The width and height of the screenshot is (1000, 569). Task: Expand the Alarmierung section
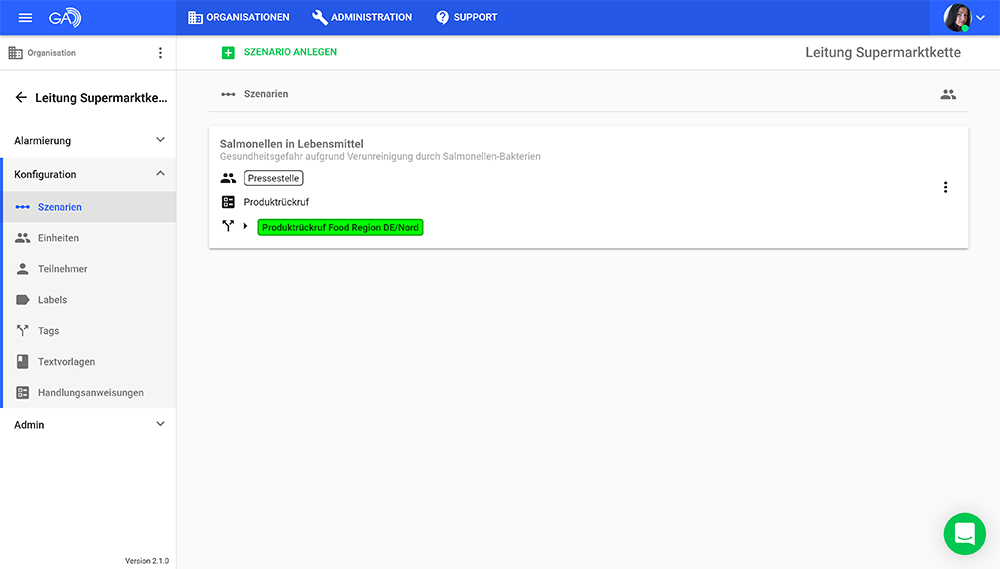tap(160, 141)
